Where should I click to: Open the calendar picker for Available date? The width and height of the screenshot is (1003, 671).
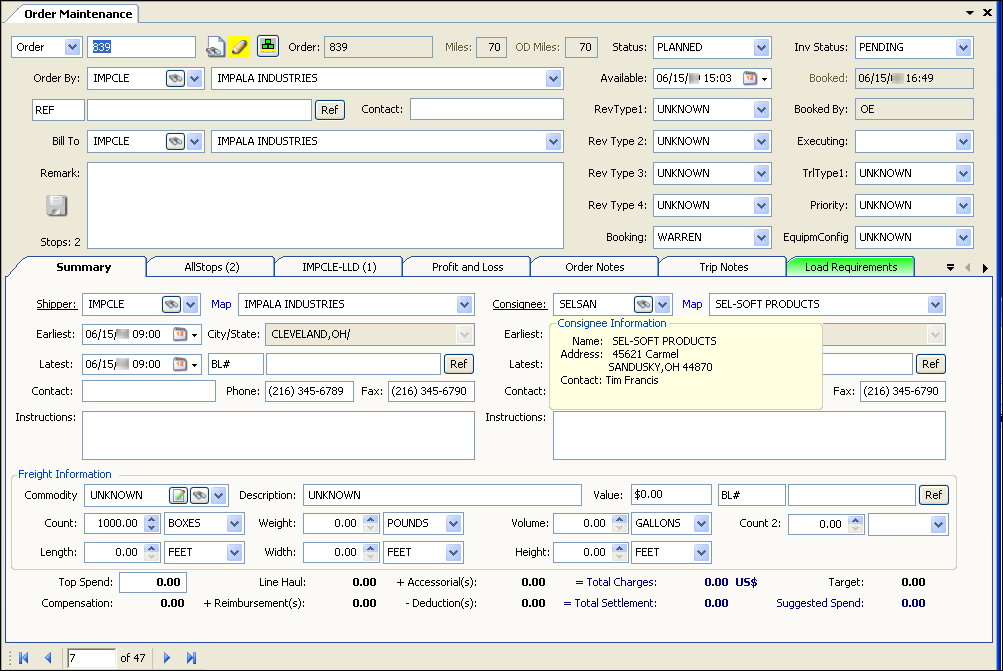(x=750, y=78)
